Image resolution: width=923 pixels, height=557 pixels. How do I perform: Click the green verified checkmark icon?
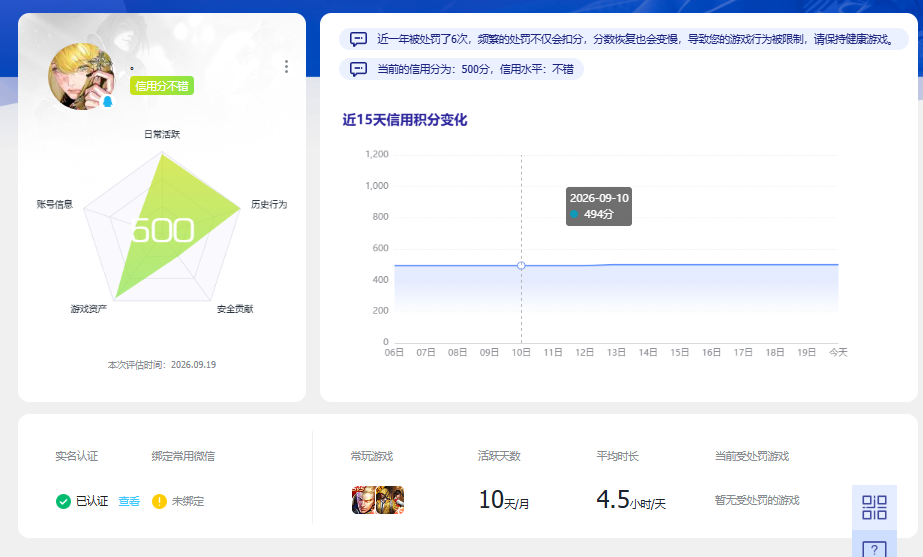63,501
